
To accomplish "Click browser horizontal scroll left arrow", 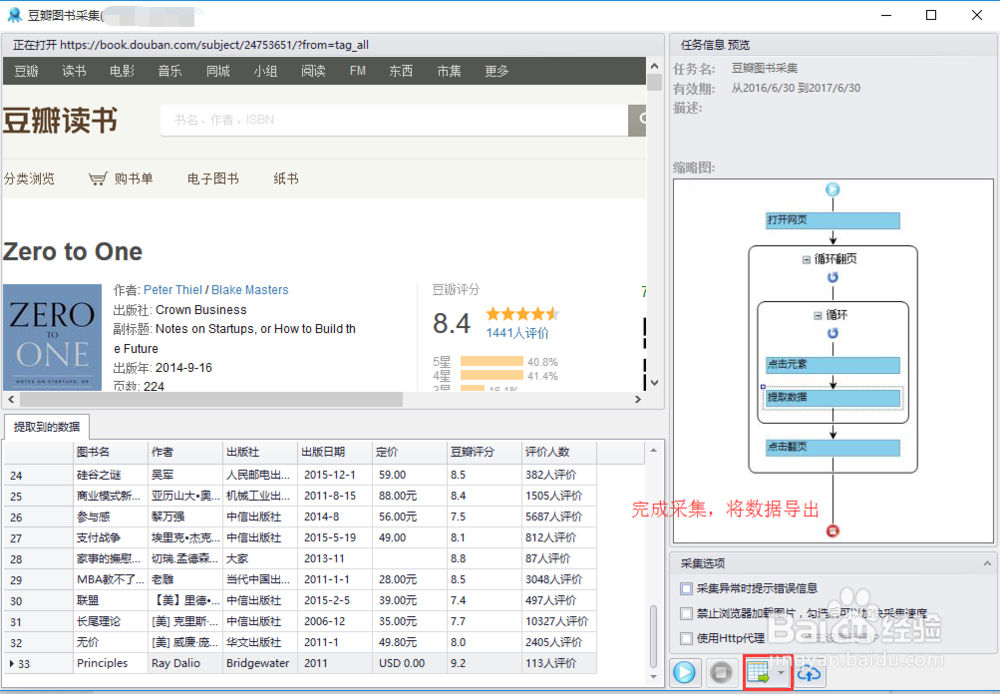I will coord(11,399).
